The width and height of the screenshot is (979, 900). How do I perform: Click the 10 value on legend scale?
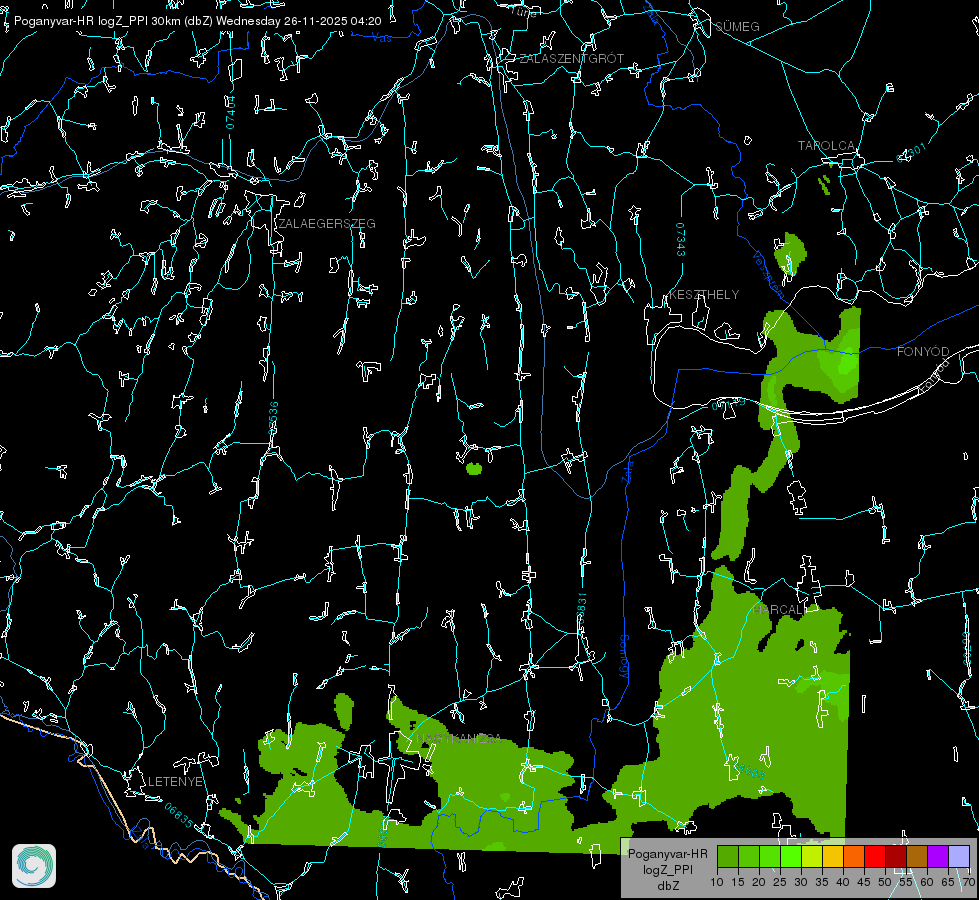[717, 883]
